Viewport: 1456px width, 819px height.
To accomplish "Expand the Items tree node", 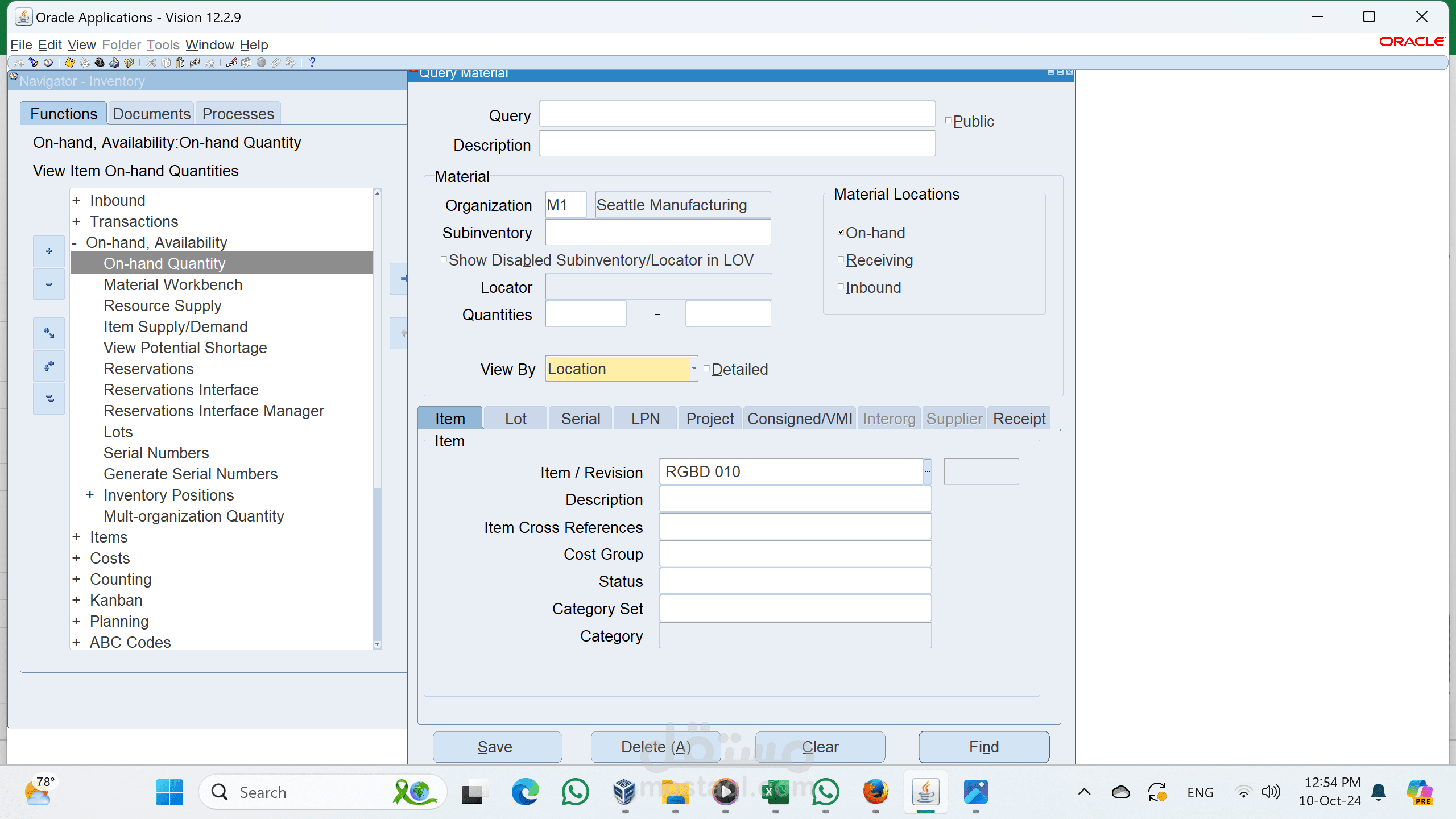I will point(76,537).
